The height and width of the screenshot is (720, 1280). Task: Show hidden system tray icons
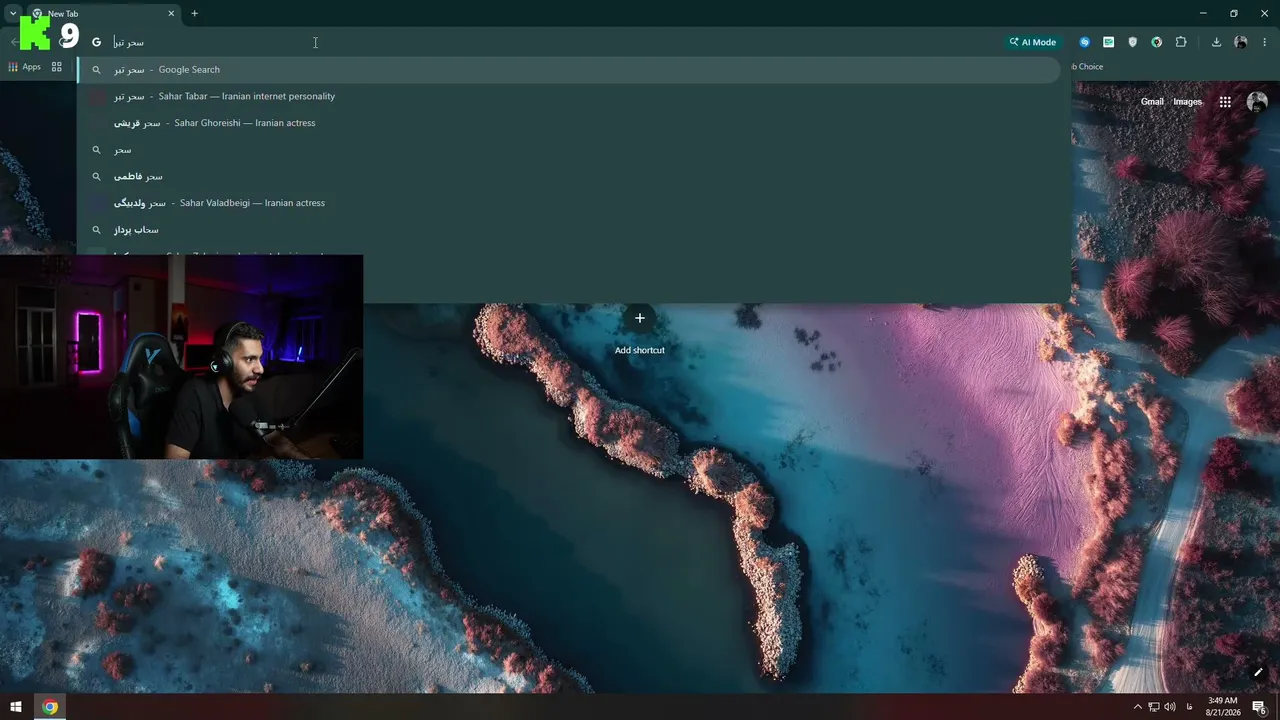[1137, 707]
